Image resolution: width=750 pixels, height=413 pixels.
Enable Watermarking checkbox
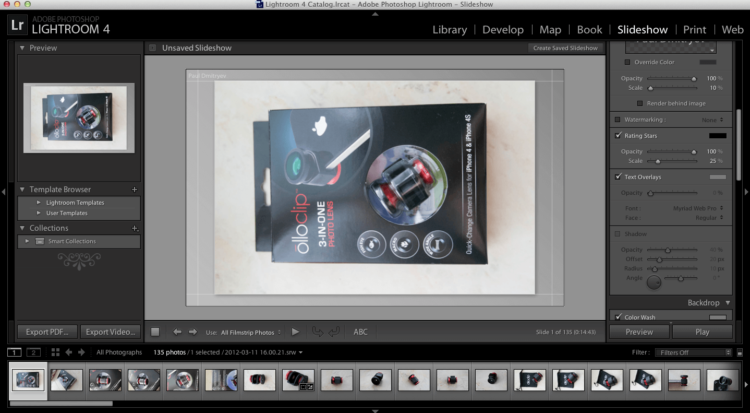point(618,120)
